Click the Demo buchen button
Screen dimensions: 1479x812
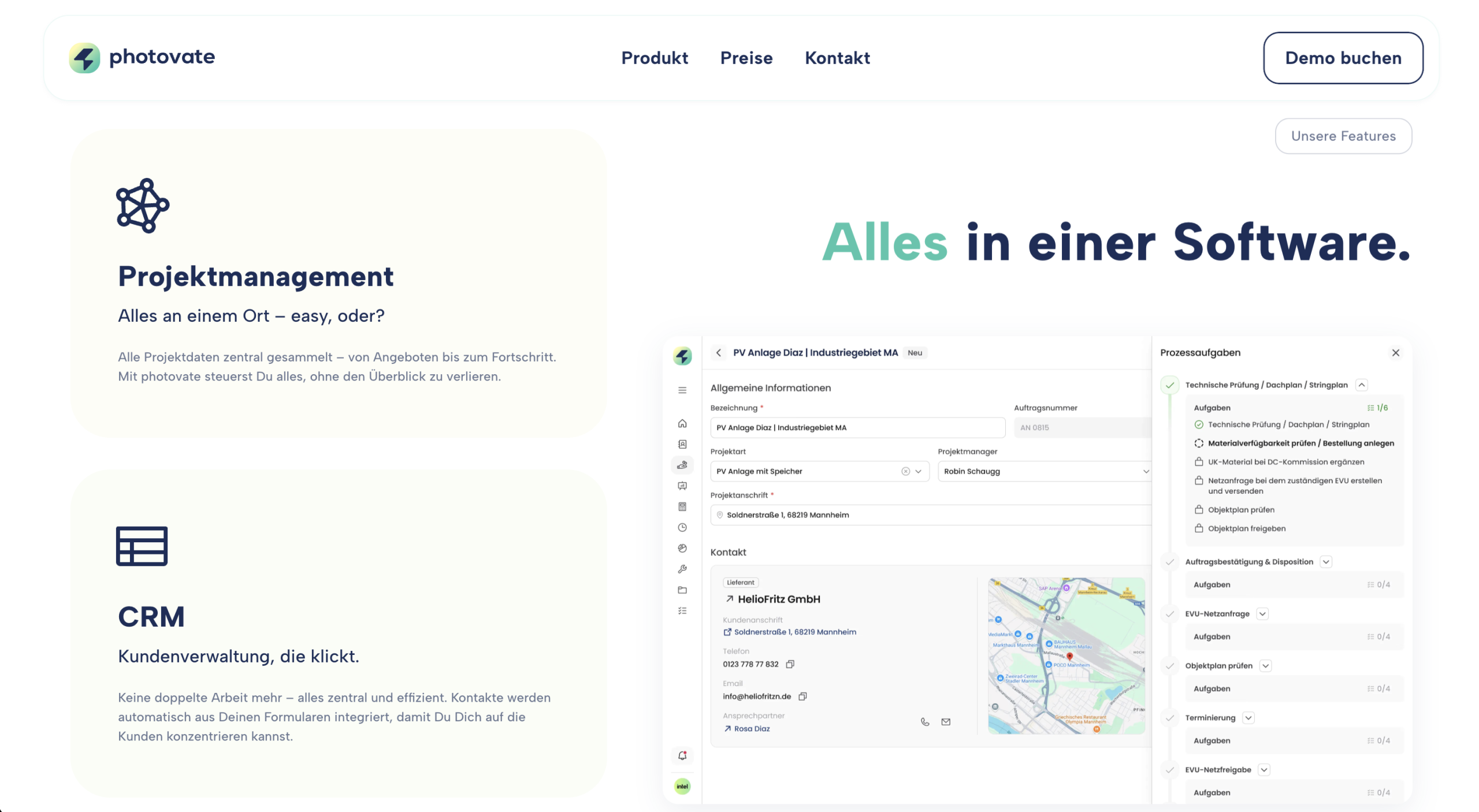(1342, 58)
